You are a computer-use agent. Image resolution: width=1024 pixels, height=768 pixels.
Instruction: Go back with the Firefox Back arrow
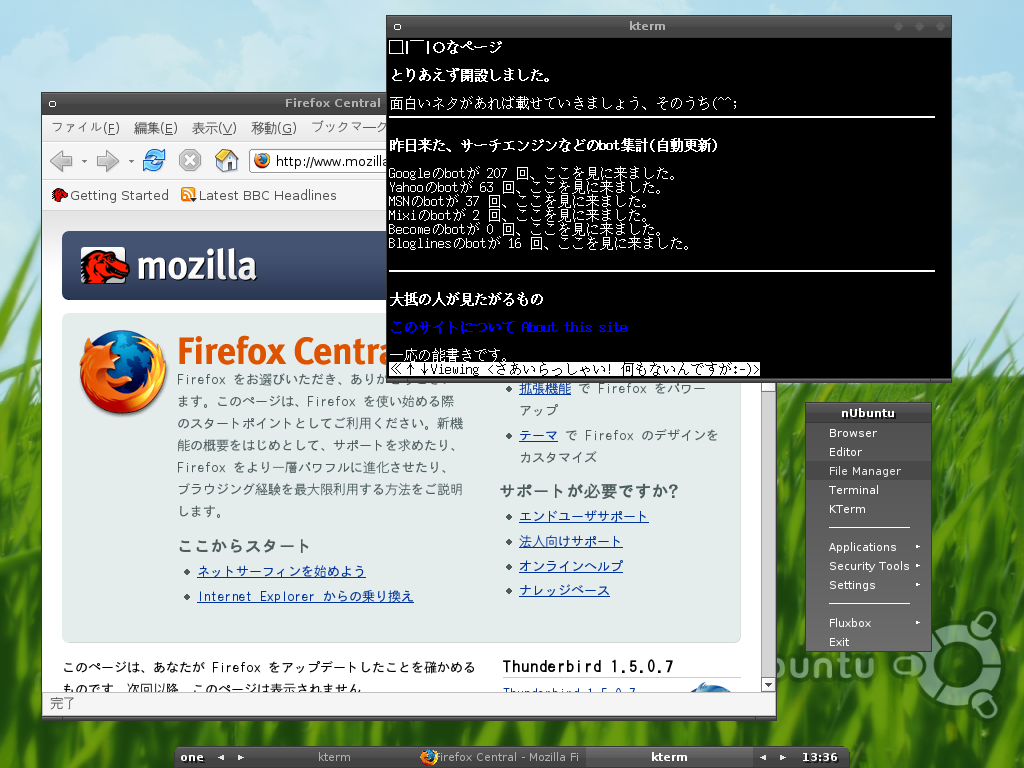(61, 161)
